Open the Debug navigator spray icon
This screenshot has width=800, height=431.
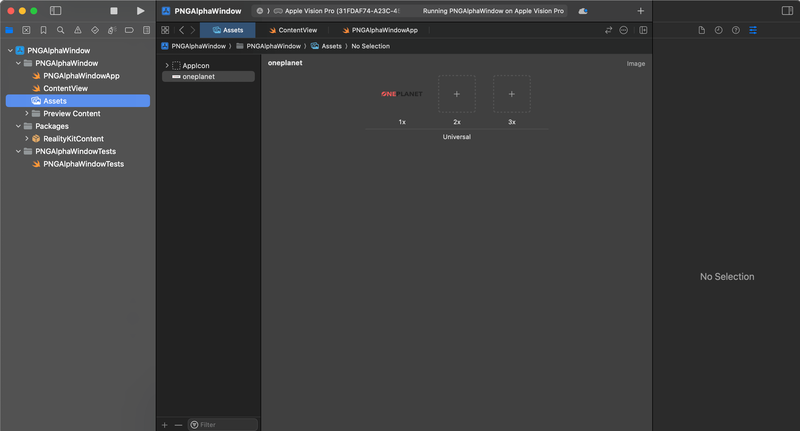tap(112, 30)
